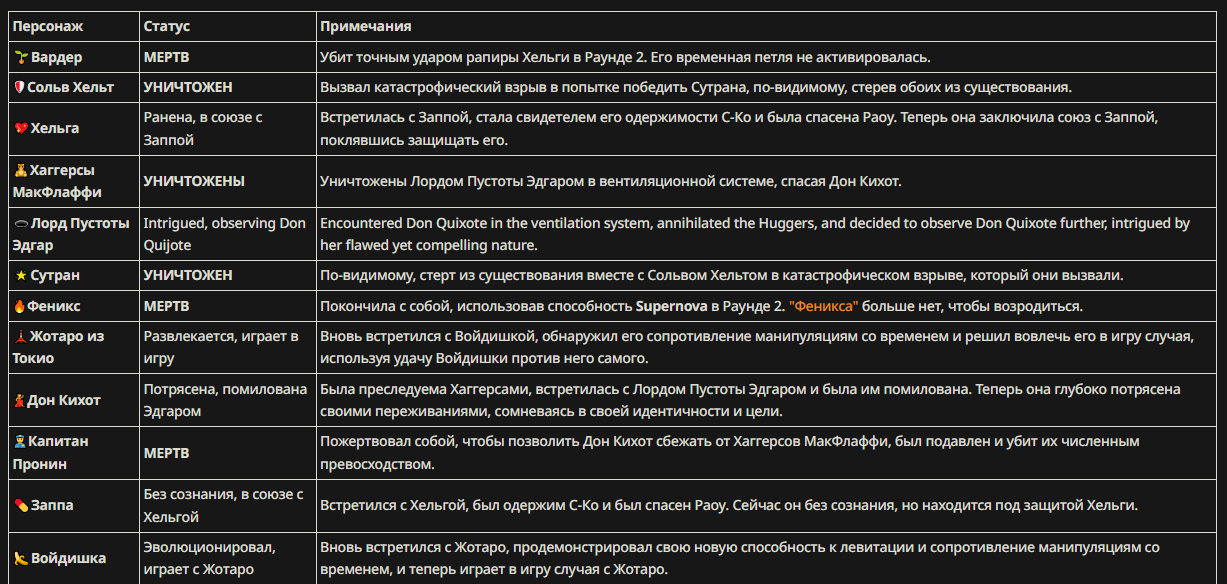
Task: Click status 'Эволюционировал, играет с Жотаро'
Action: coord(209,559)
